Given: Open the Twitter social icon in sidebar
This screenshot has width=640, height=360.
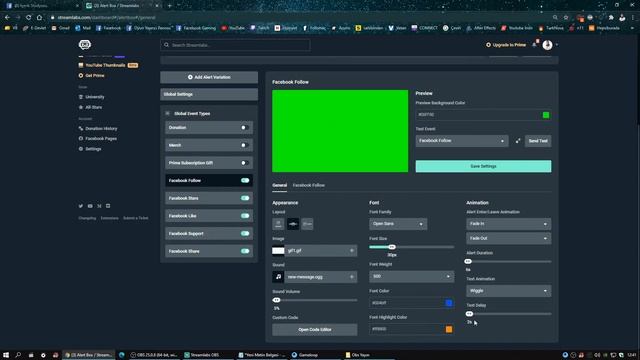Looking at the screenshot, I should [80, 206].
